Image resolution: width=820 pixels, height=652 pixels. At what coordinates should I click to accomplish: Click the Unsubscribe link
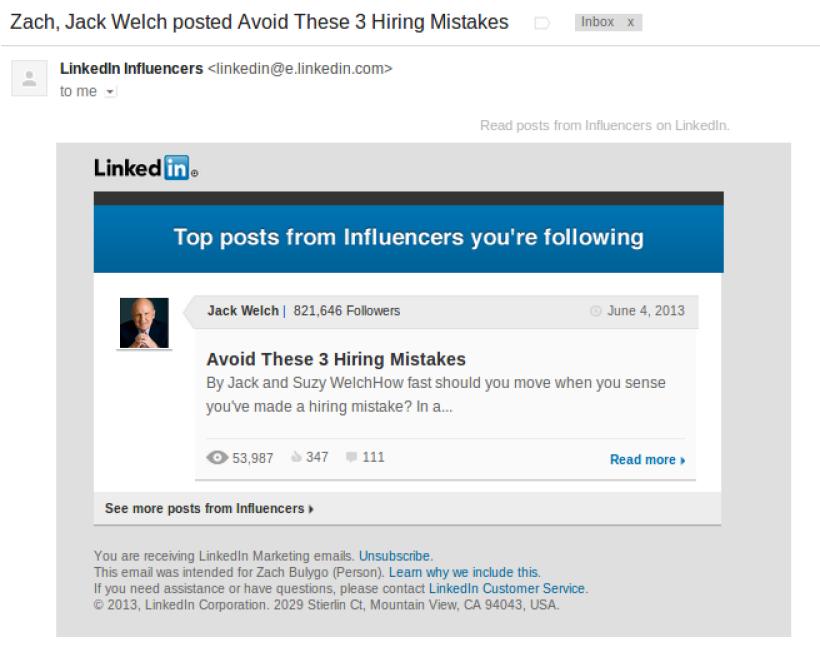395,556
